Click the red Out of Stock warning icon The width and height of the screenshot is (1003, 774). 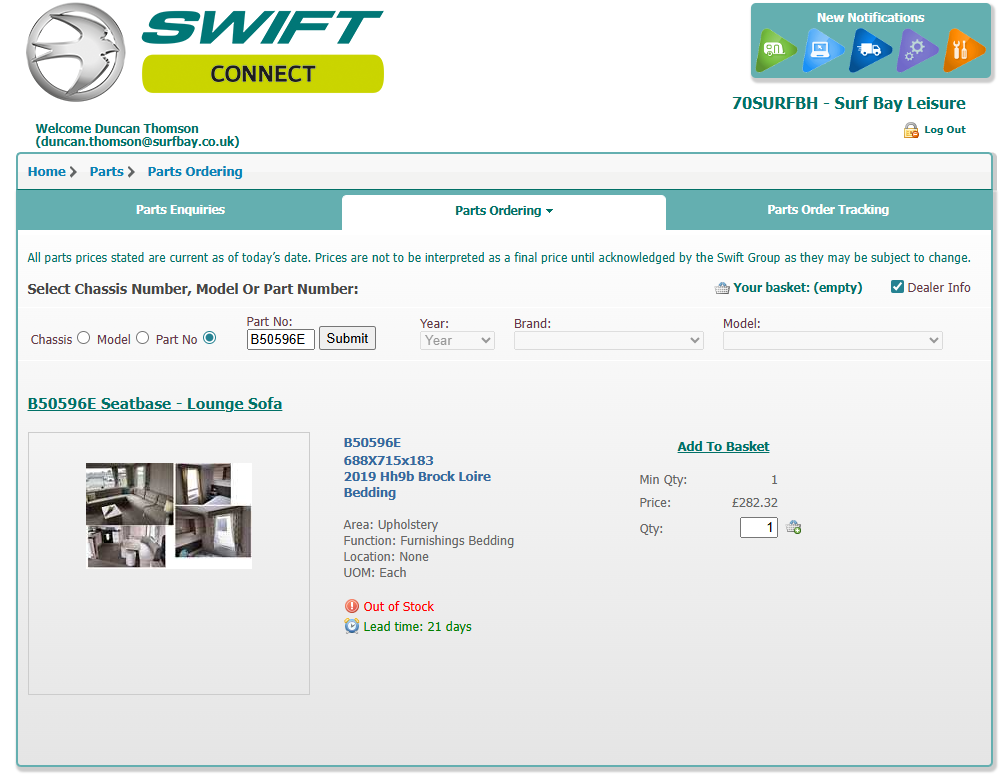coord(352,606)
